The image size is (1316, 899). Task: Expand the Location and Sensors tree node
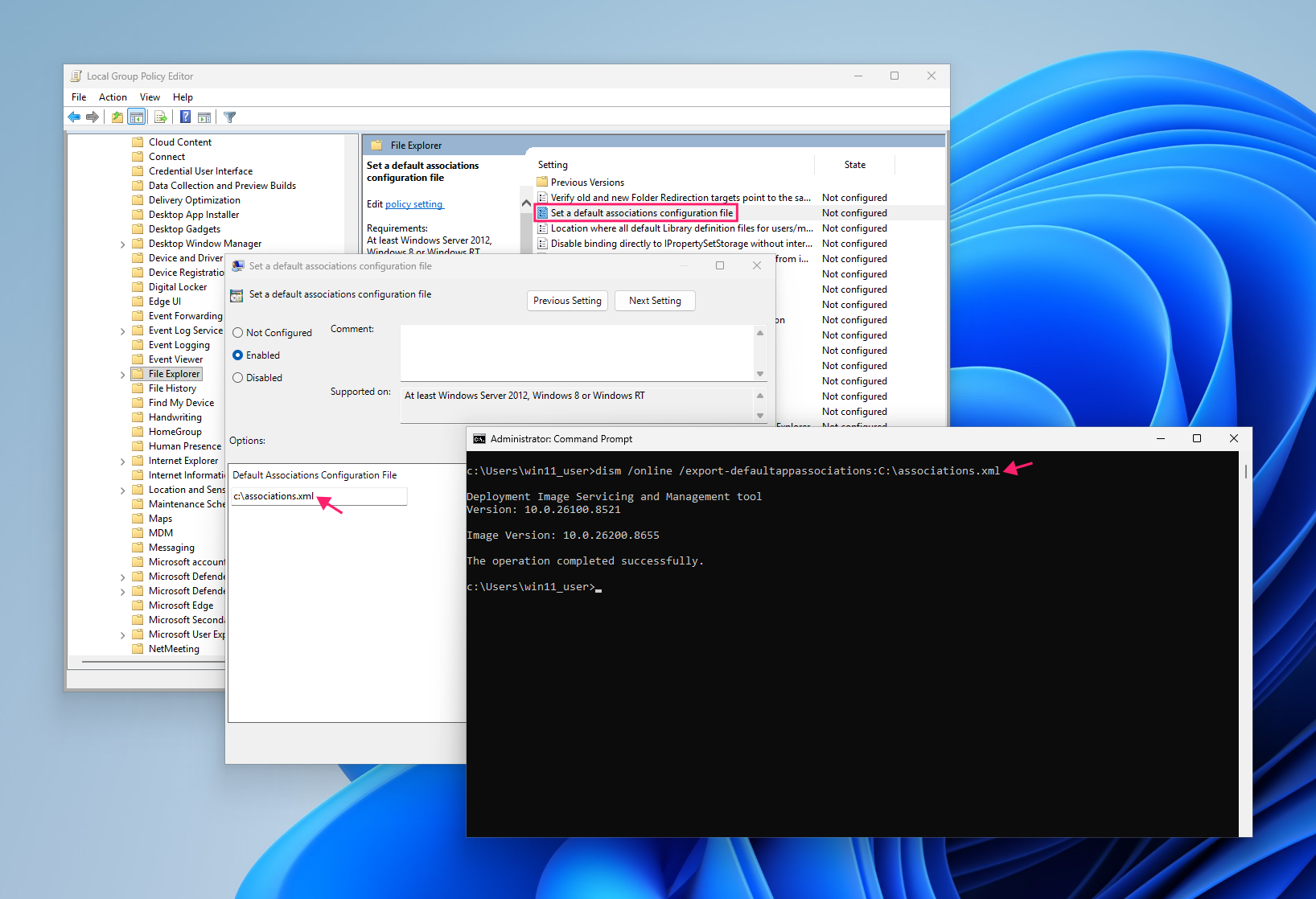tap(122, 491)
